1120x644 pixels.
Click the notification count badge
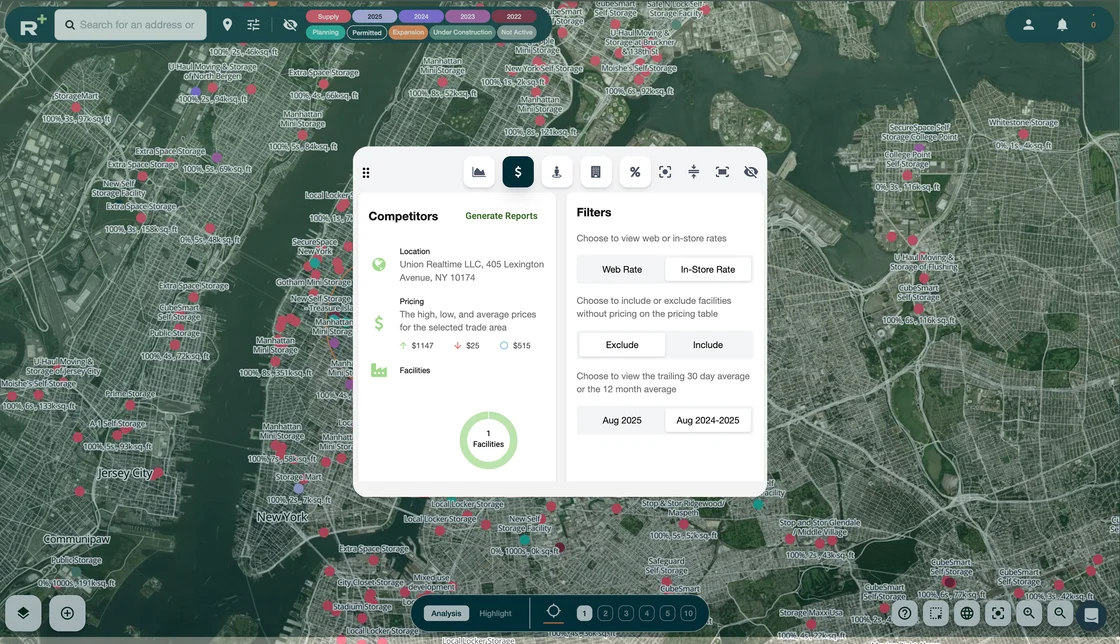(1093, 25)
